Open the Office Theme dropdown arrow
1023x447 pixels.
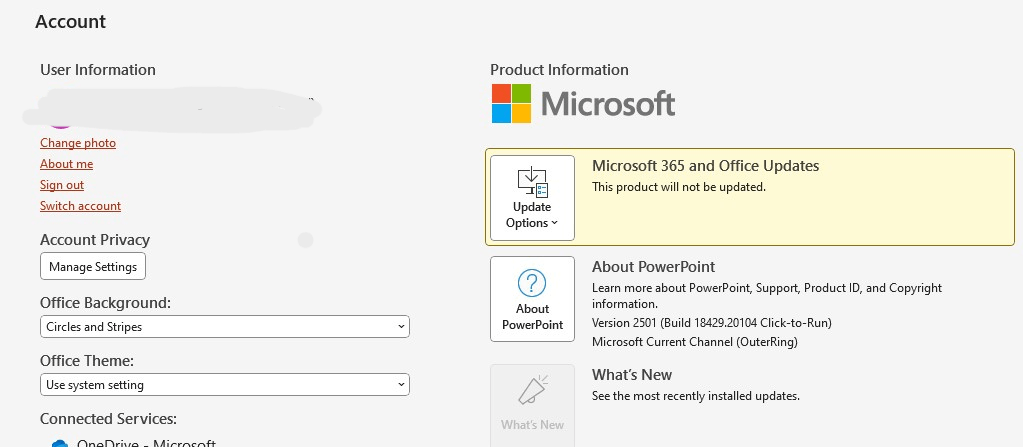click(x=401, y=385)
